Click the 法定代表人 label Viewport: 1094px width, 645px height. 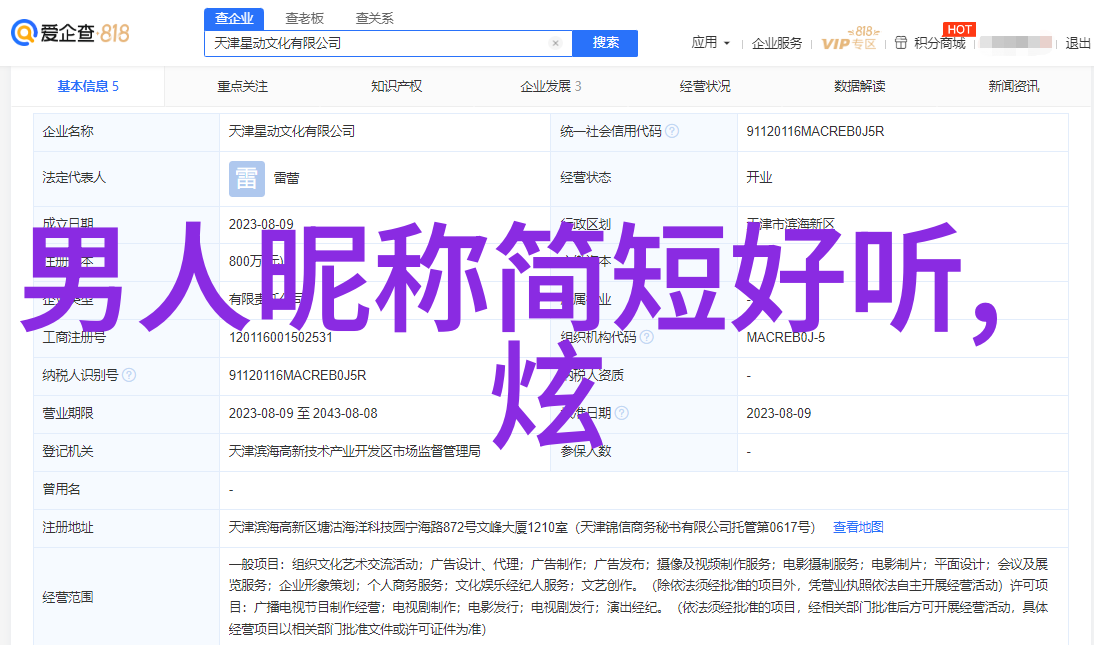74,178
